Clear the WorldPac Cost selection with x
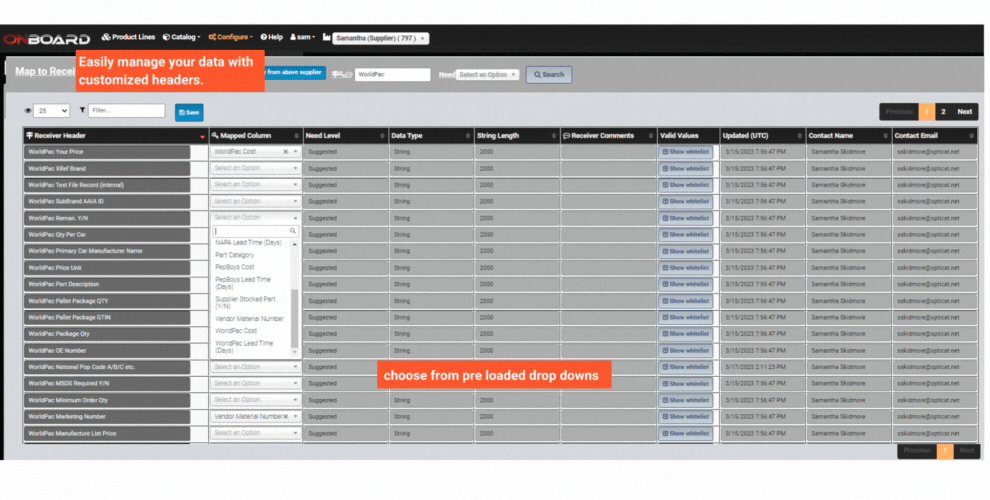 [286, 152]
